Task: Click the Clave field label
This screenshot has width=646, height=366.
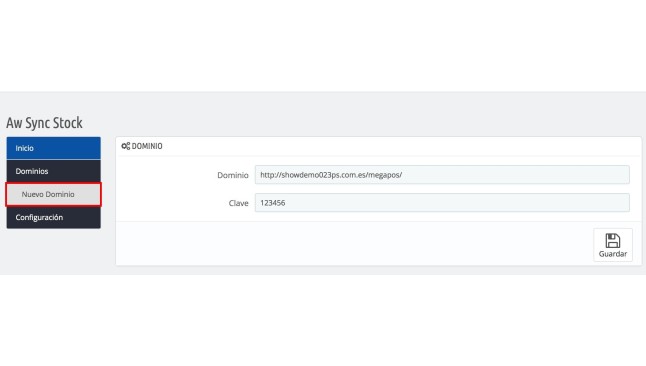Action: [239, 203]
